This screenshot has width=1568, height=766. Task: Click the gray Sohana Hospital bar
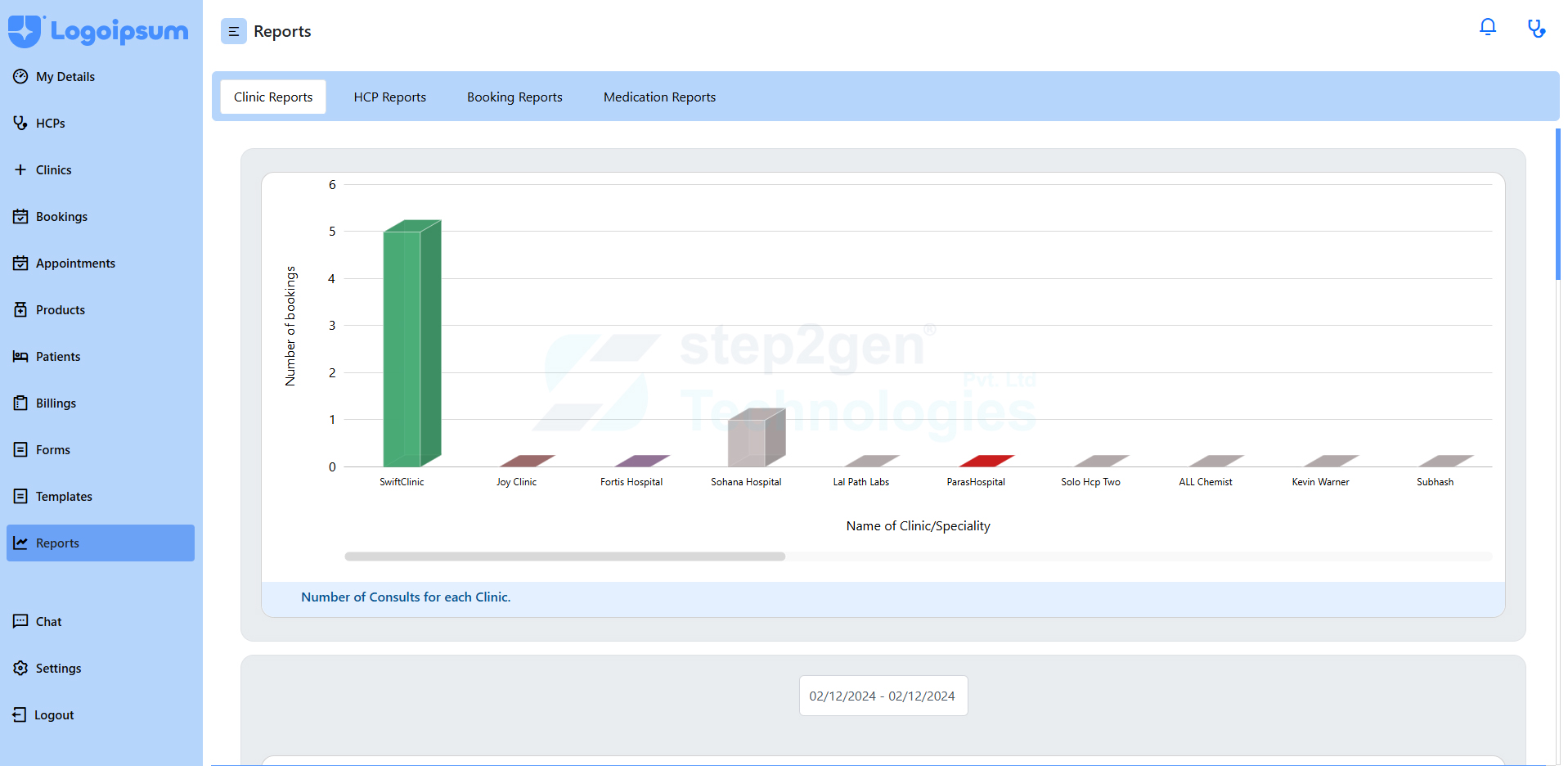point(757,438)
